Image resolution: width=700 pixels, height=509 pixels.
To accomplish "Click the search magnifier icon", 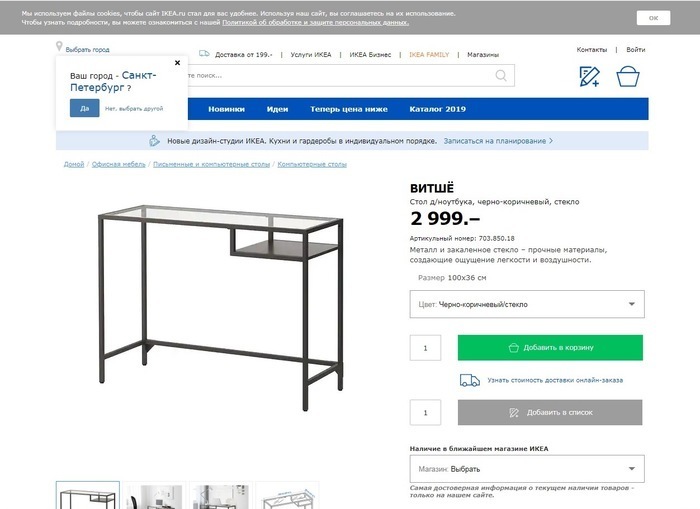I will click(501, 75).
